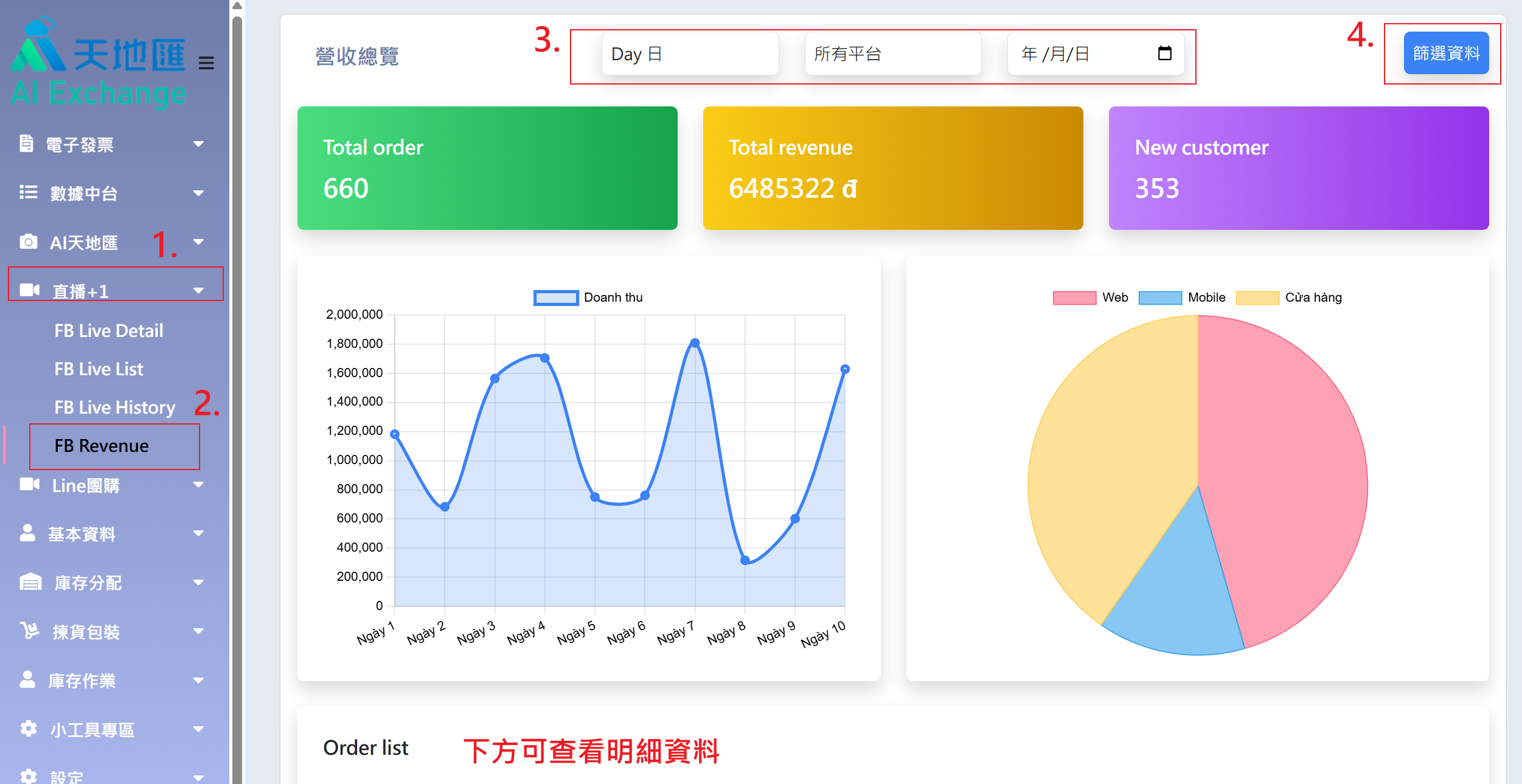The height and width of the screenshot is (784, 1522).
Task: Click the Cửa hàng yellow legend swatch
Action: click(1257, 297)
